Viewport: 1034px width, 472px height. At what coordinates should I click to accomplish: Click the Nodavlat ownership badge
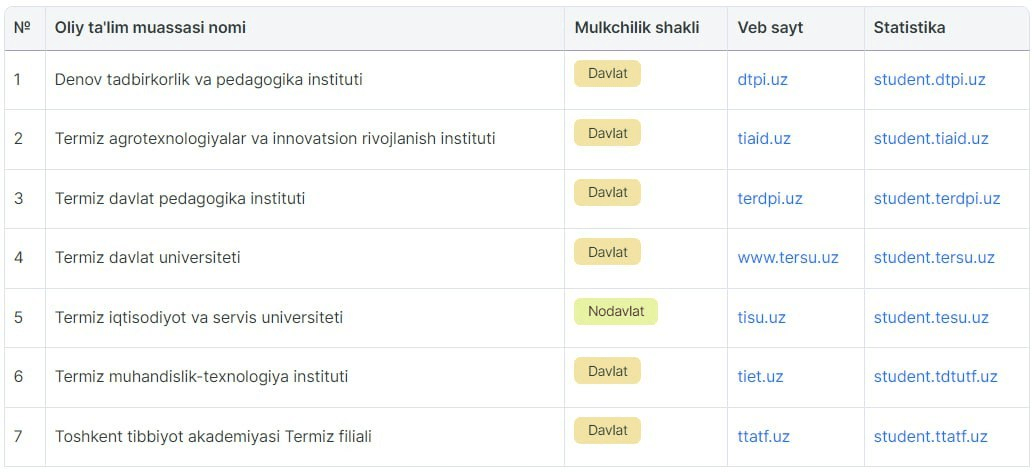click(x=615, y=311)
